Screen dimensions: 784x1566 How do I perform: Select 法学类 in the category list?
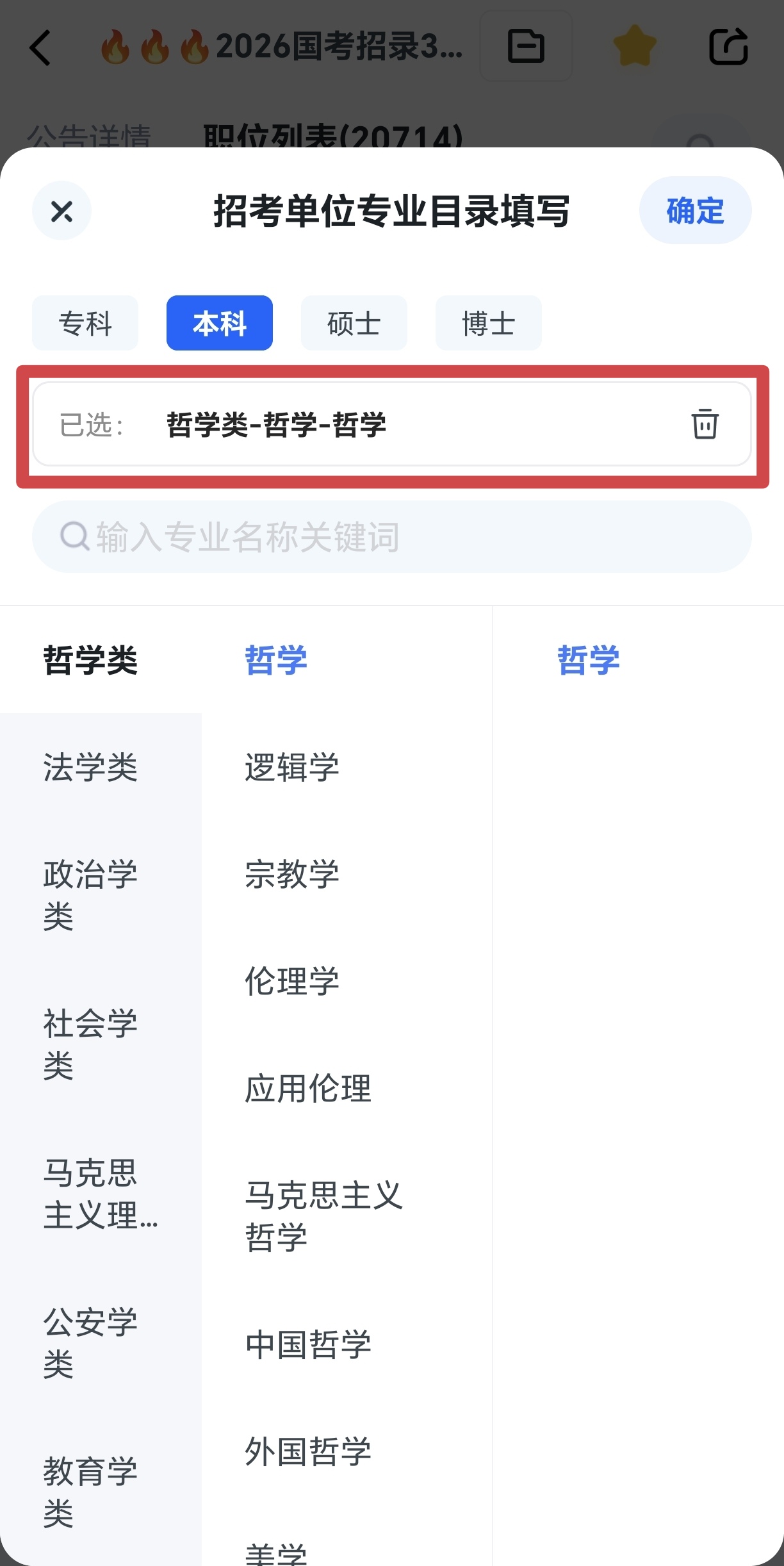[x=90, y=767]
